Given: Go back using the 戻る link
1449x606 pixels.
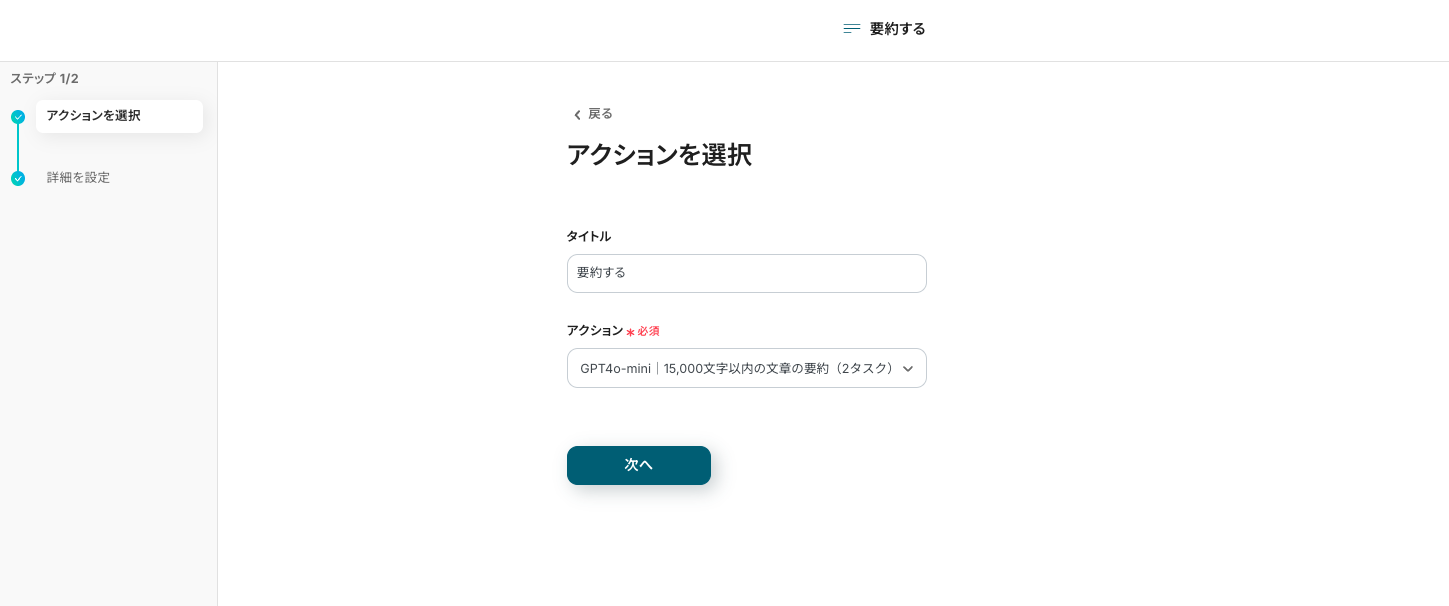Looking at the screenshot, I should pyautogui.click(x=600, y=114).
